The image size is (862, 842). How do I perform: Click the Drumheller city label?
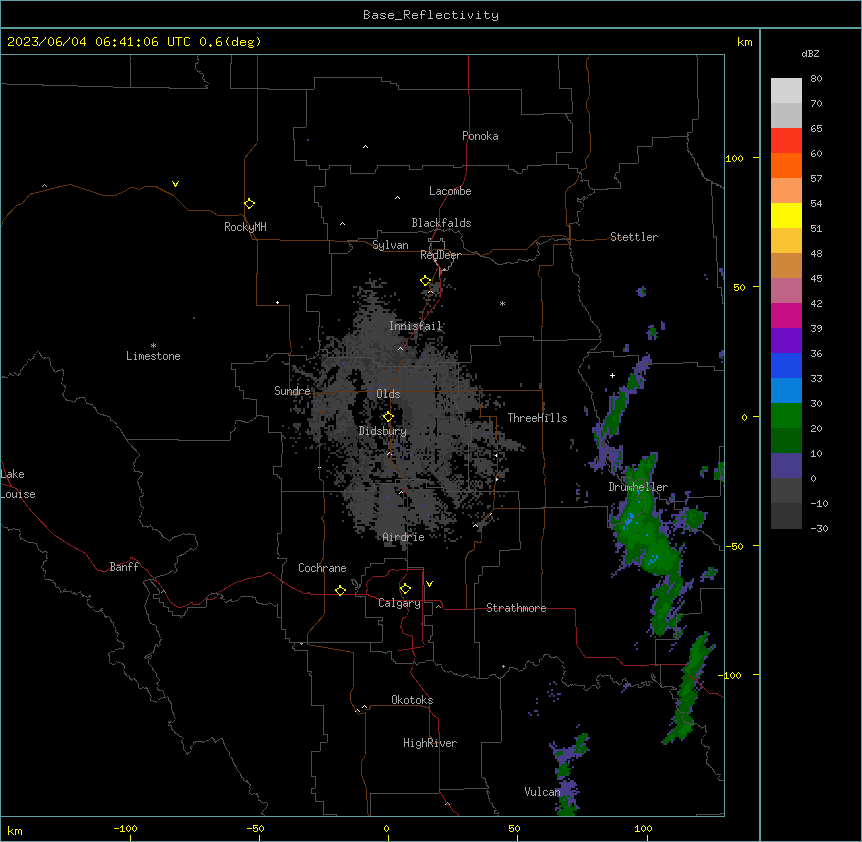638,487
